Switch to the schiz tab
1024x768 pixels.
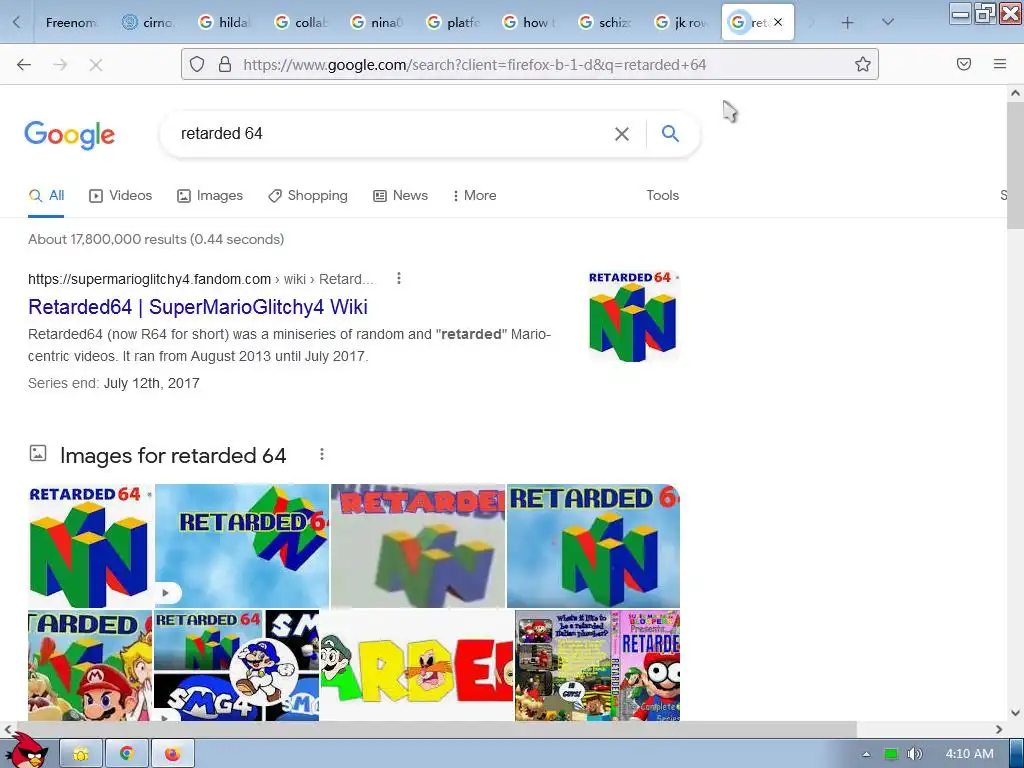pyautogui.click(x=605, y=22)
